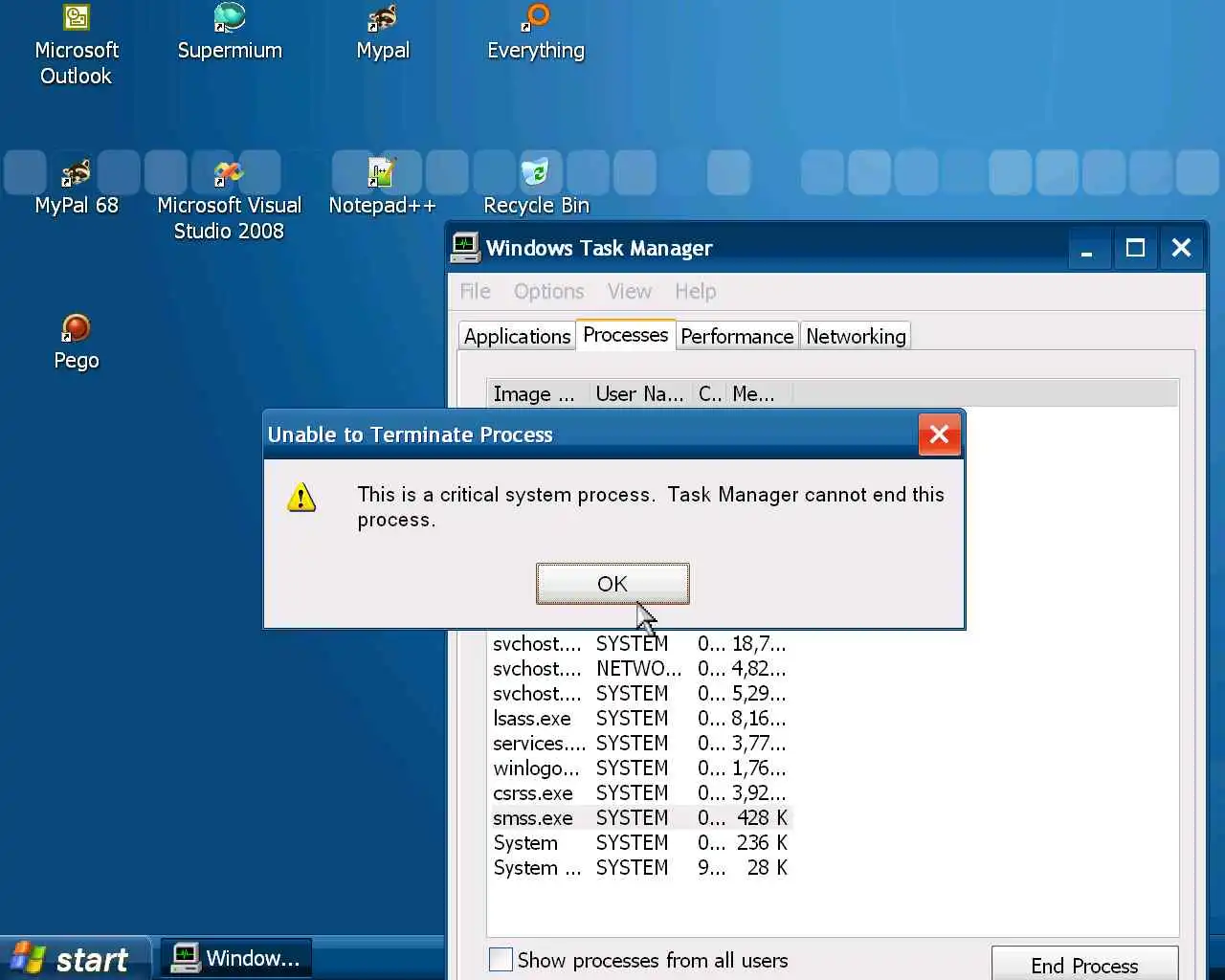Select svchost row using 5,29… memory

(640, 693)
